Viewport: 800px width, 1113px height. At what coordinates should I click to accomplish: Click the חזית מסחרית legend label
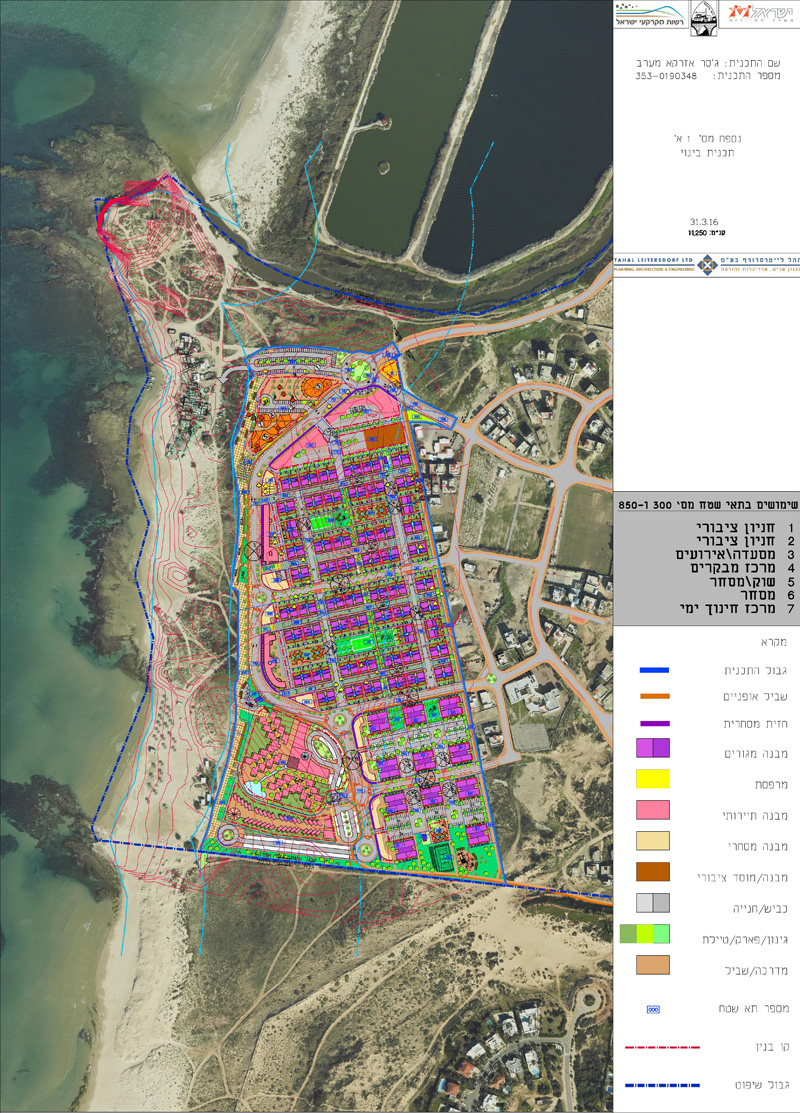click(x=755, y=724)
